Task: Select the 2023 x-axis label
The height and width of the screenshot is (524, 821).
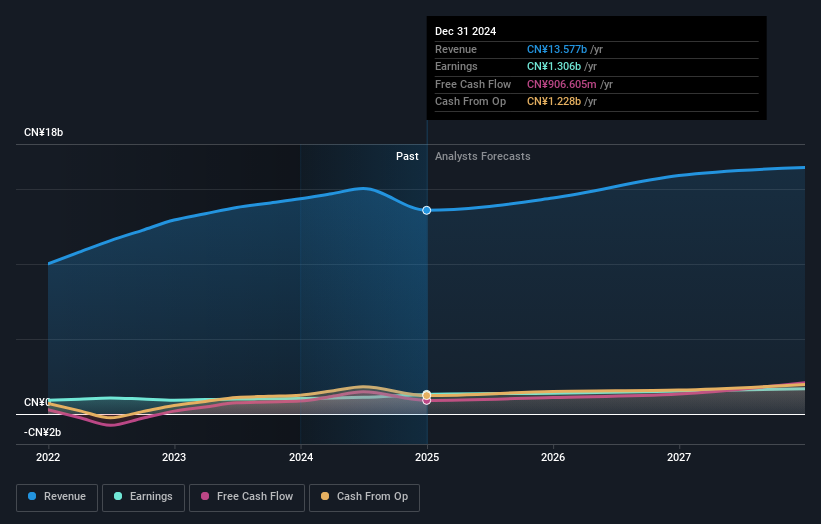Action: pyautogui.click(x=174, y=458)
